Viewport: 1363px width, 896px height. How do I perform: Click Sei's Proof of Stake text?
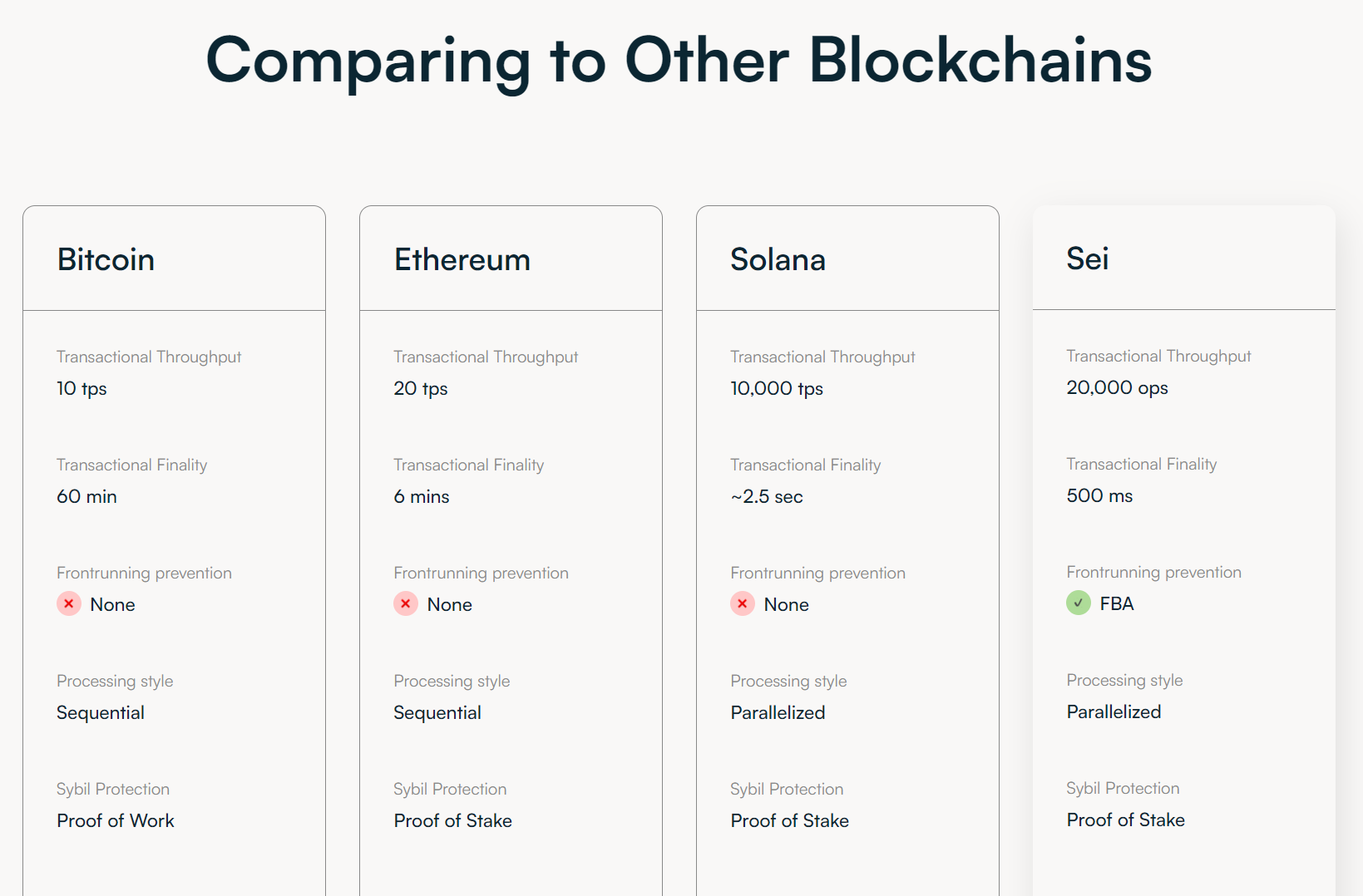click(1126, 820)
